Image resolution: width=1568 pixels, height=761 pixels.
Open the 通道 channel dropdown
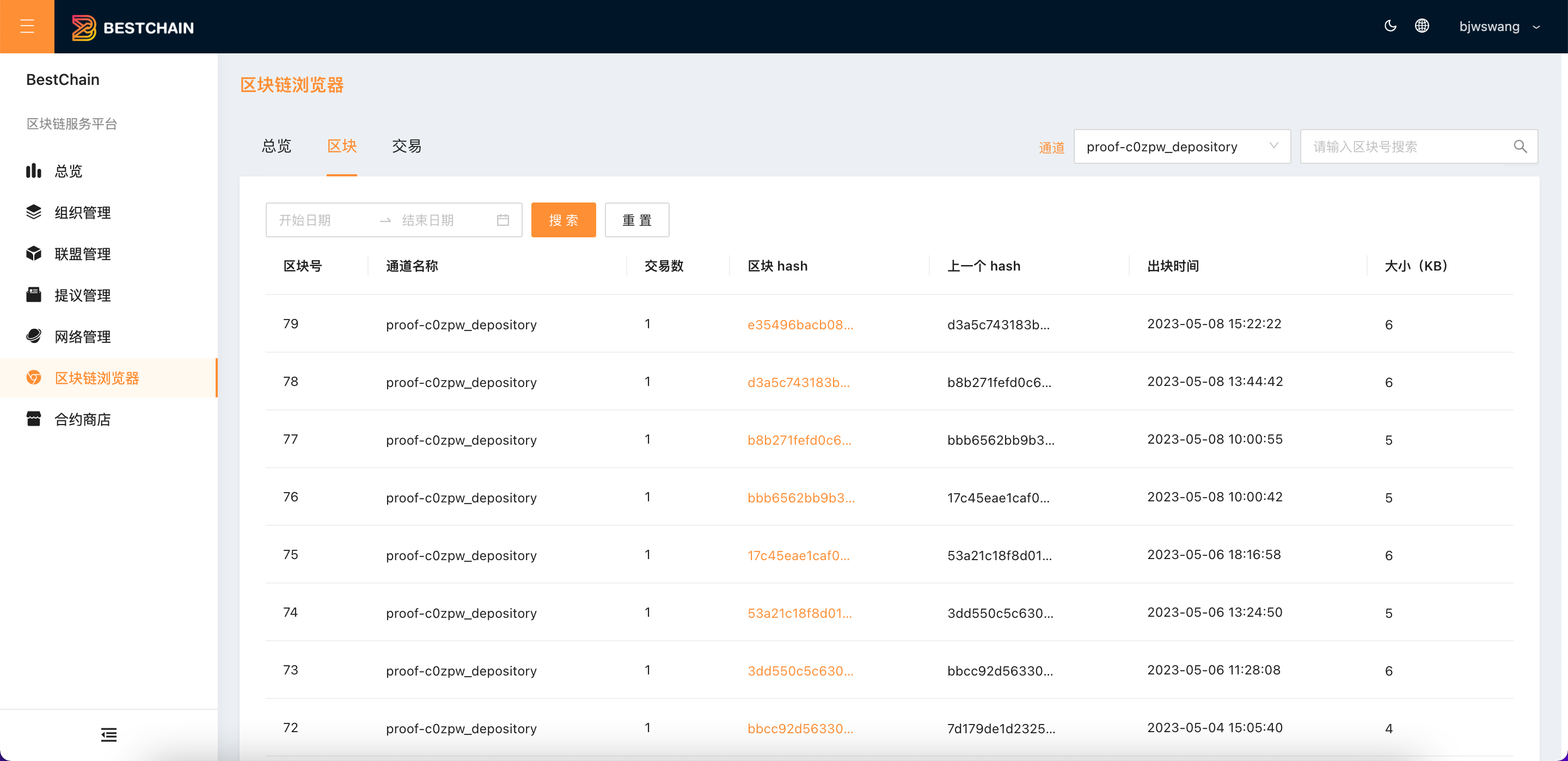click(1181, 147)
